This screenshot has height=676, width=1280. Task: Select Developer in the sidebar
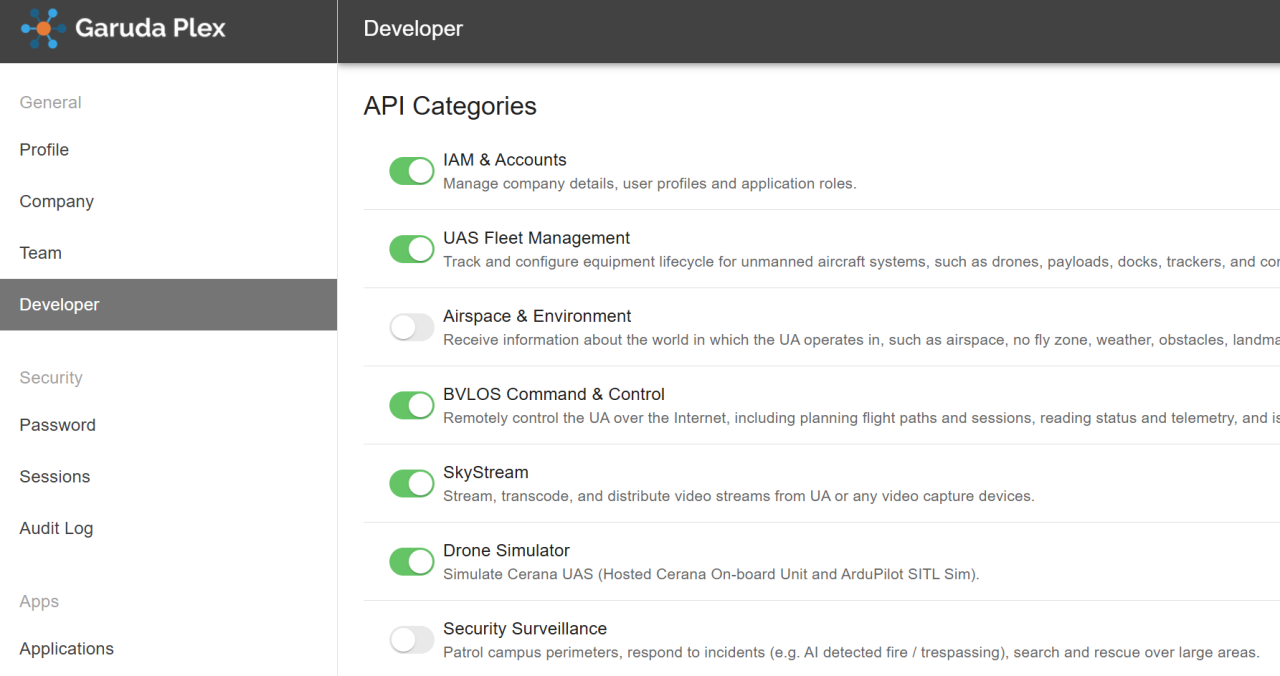59,305
